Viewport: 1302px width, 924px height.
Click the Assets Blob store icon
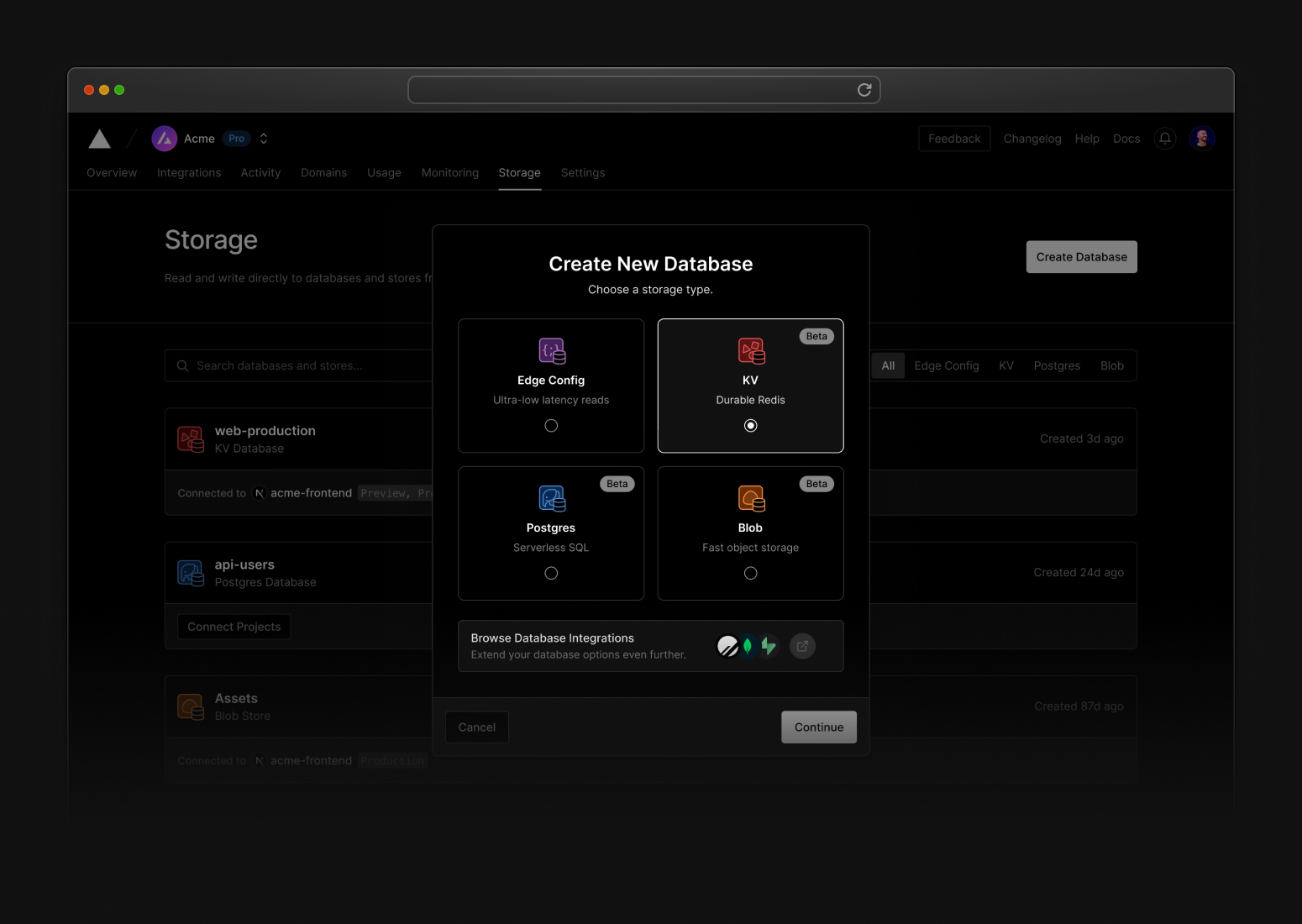coord(191,706)
